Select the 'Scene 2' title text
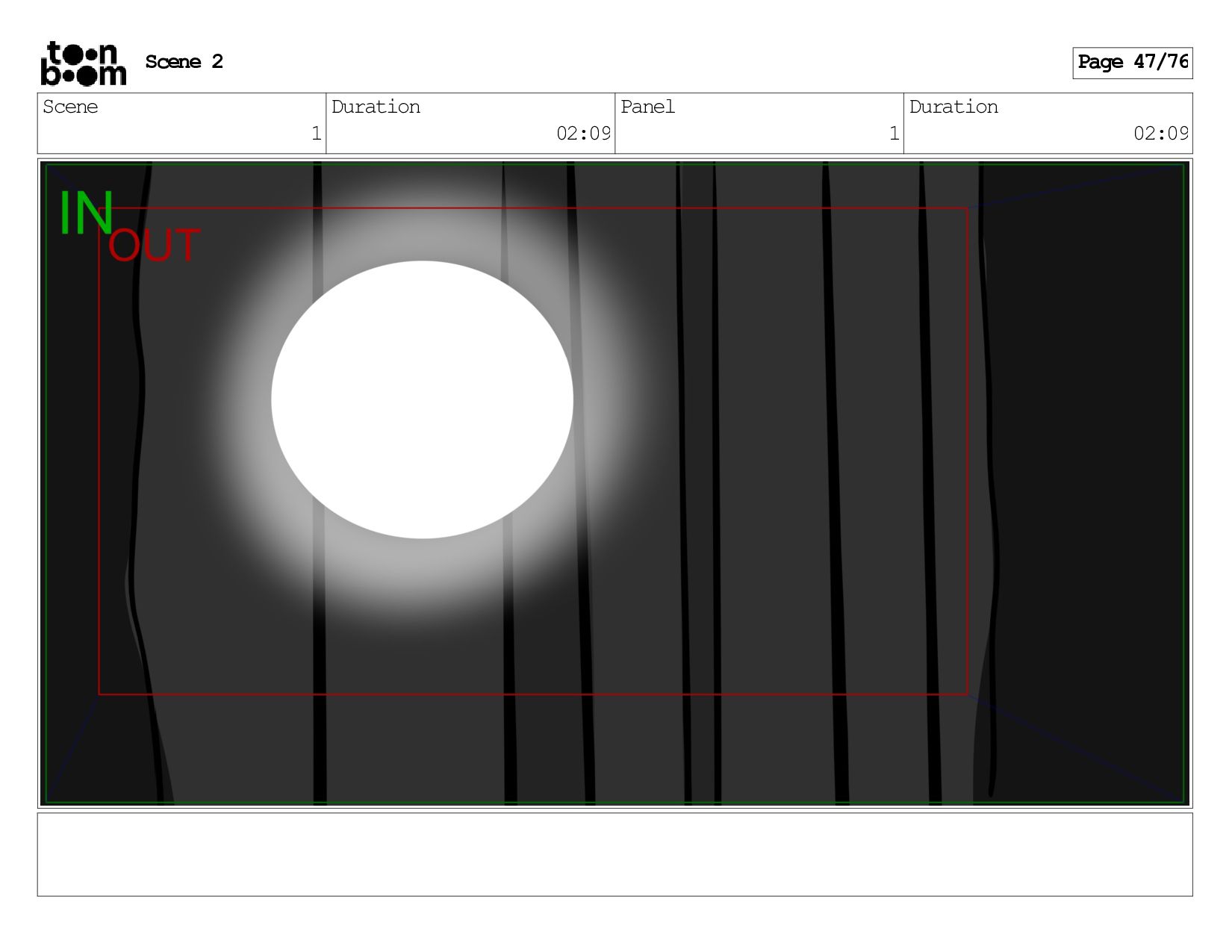Image resolution: width=1232 pixels, height=952 pixels. click(x=184, y=62)
